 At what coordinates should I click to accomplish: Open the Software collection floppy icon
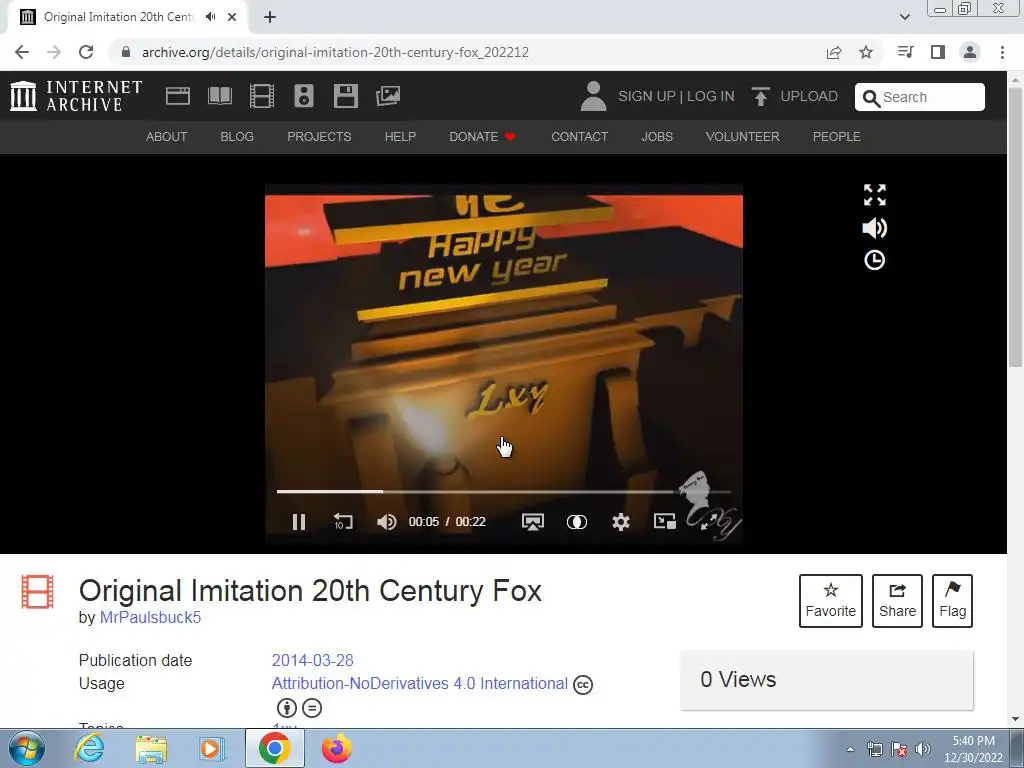pos(345,96)
